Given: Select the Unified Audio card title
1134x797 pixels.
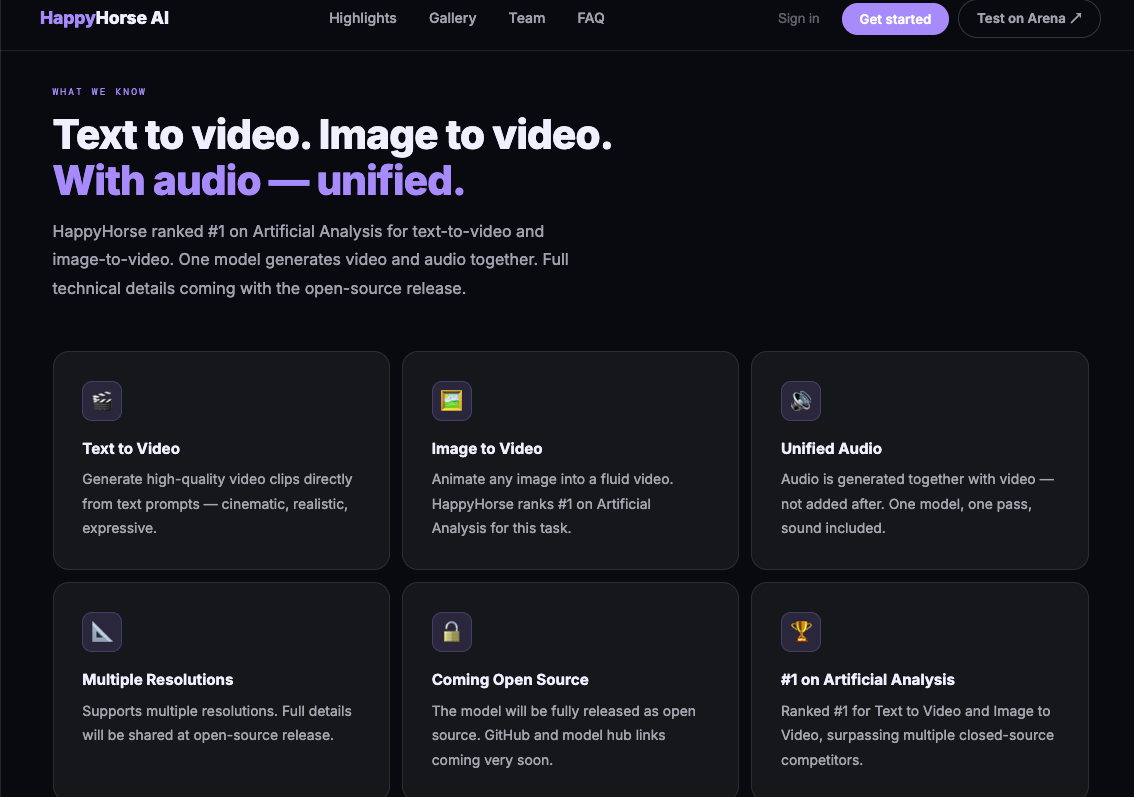Looking at the screenshot, I should click(x=831, y=448).
